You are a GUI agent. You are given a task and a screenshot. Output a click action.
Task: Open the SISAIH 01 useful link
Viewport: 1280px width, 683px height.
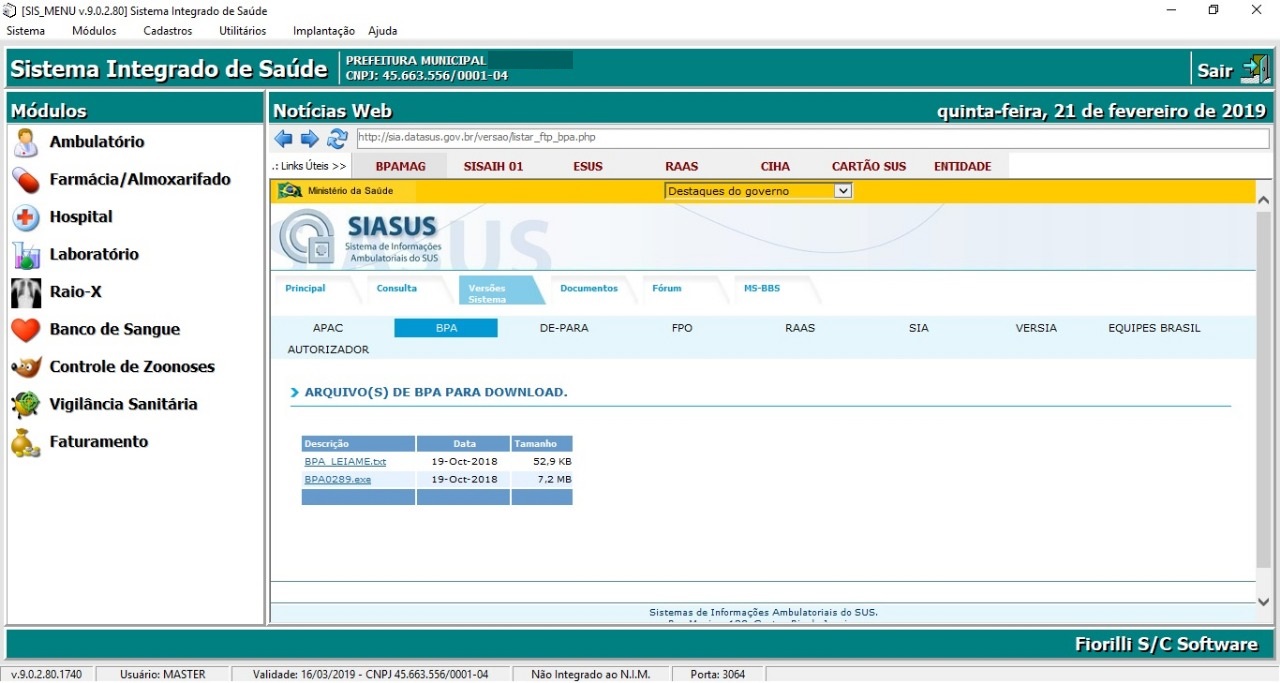pyautogui.click(x=494, y=166)
